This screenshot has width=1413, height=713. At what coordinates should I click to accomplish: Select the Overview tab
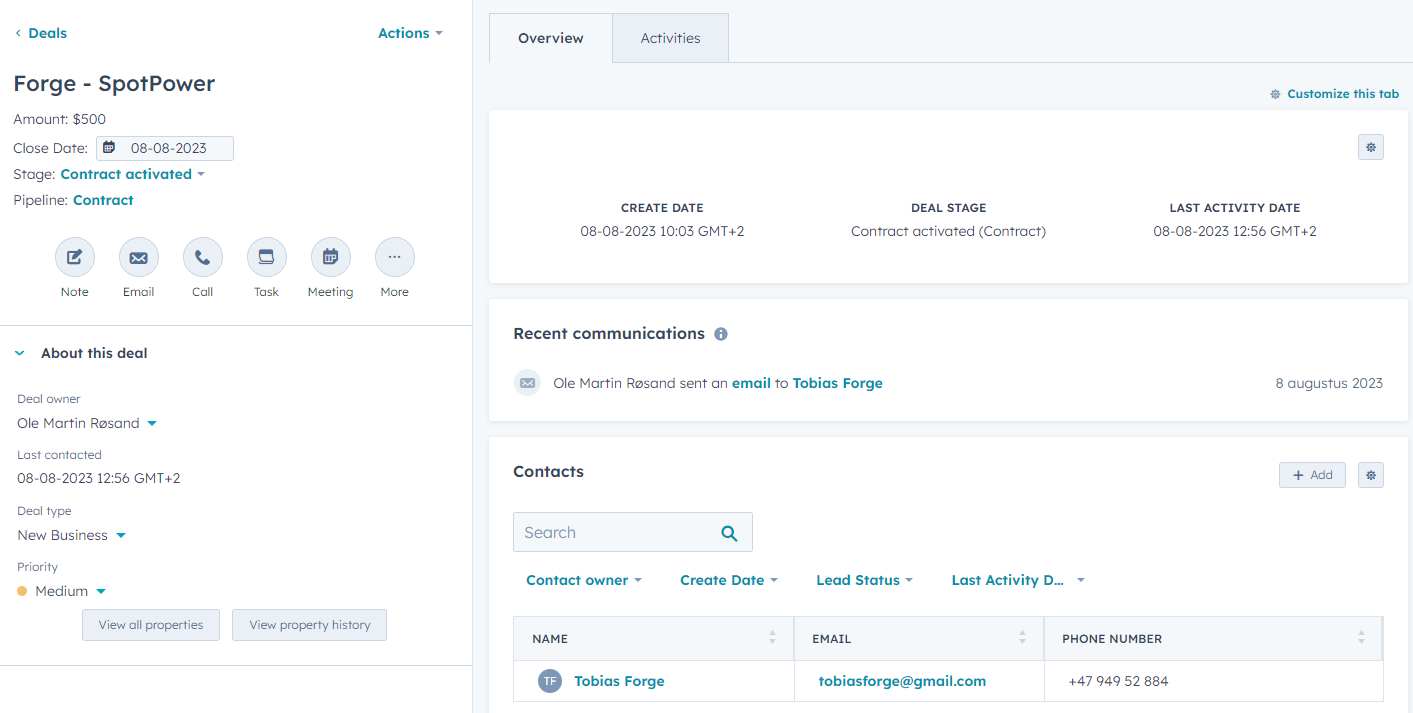pyautogui.click(x=550, y=38)
